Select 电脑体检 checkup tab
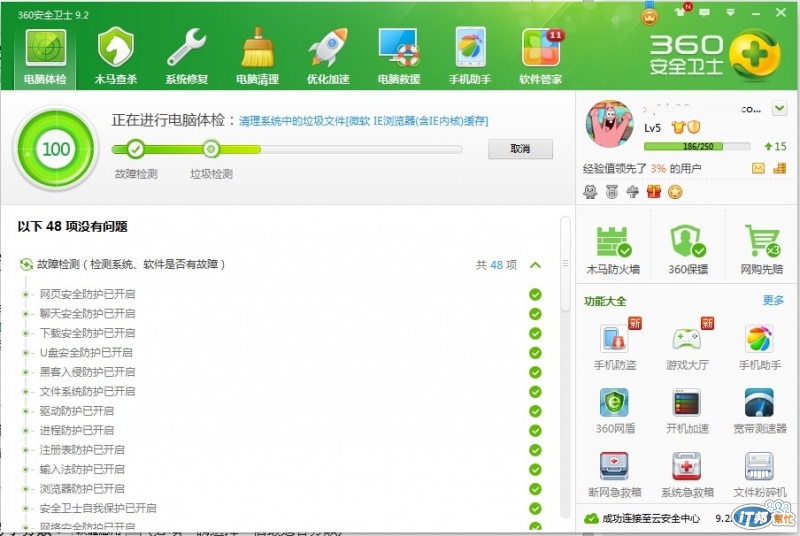Viewport: 800px width, 536px height. point(45,56)
